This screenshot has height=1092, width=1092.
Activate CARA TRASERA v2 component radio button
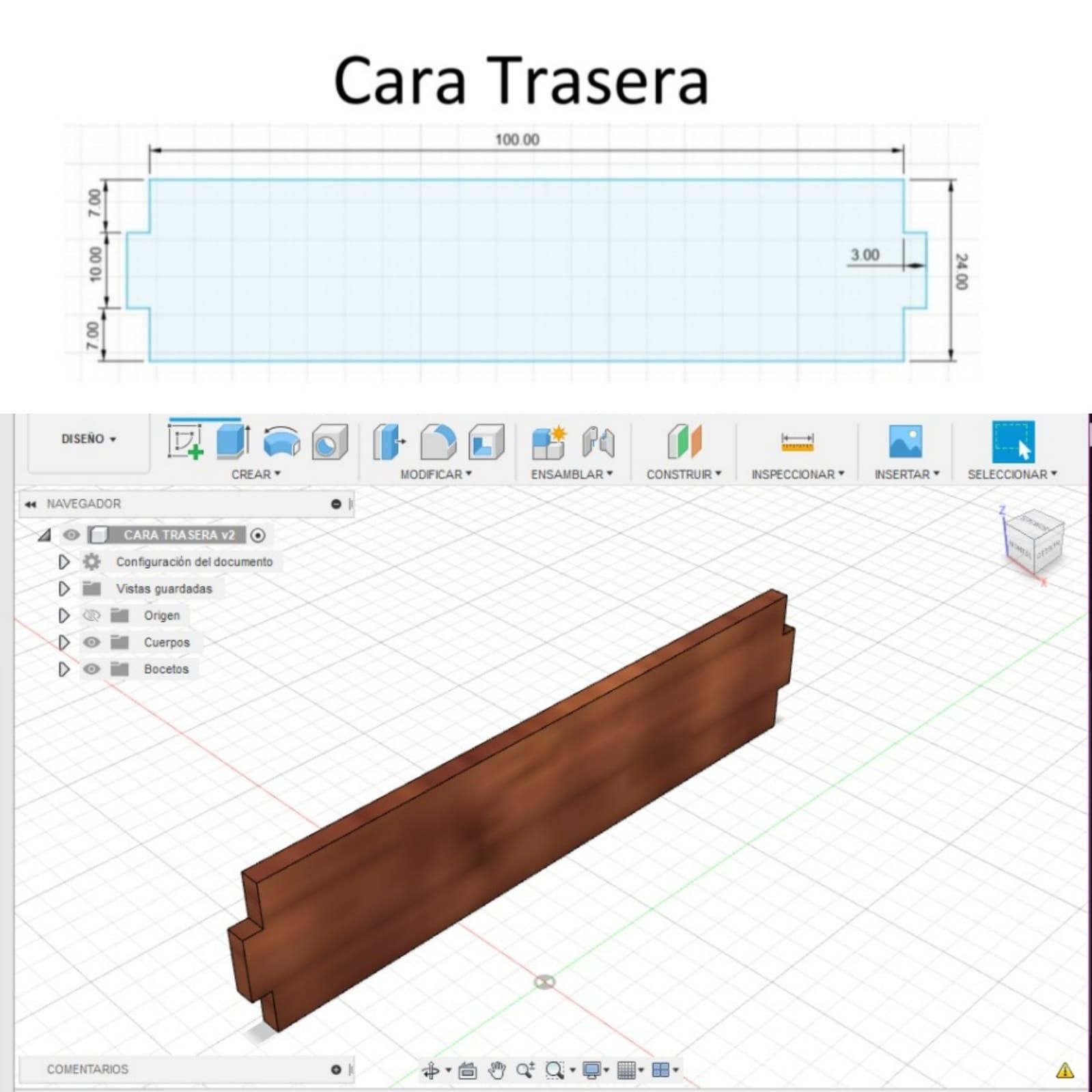258,535
